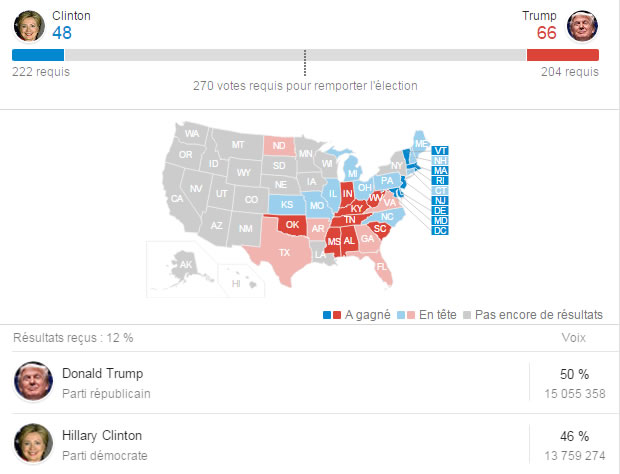The height and width of the screenshot is (474, 620).
Task: Click the gray 'Pas encore de résultats' swatch
Action: click(467, 315)
